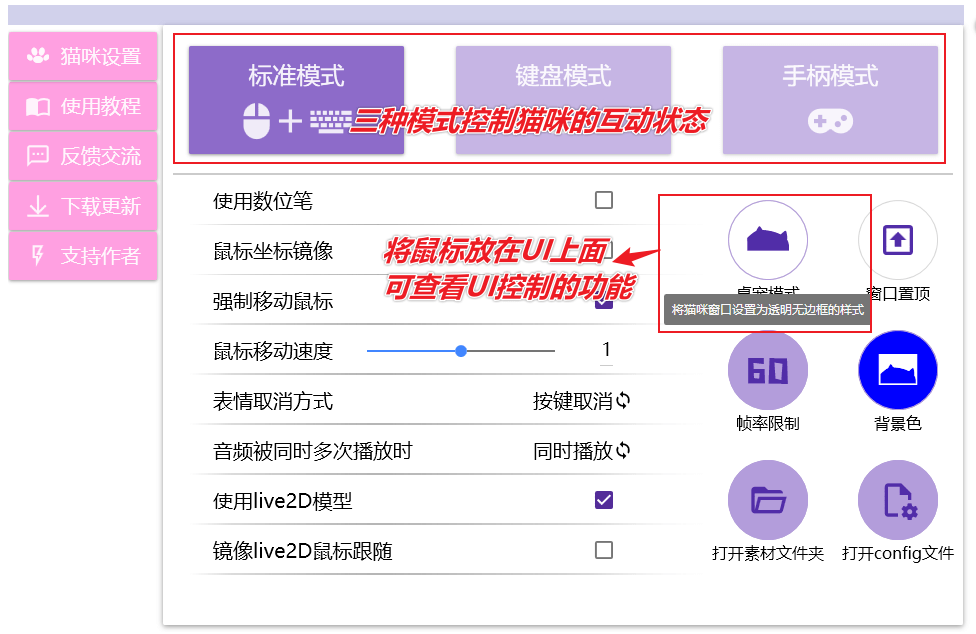
Task: Open 打开素材文件夹 assets folder
Action: click(767, 499)
